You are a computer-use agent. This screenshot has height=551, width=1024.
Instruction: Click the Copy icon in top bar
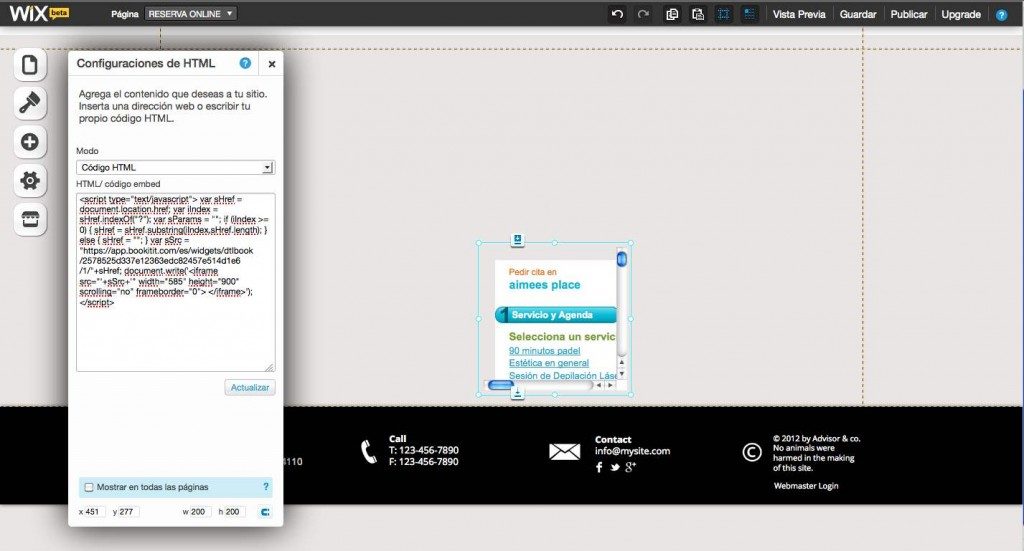[x=671, y=14]
